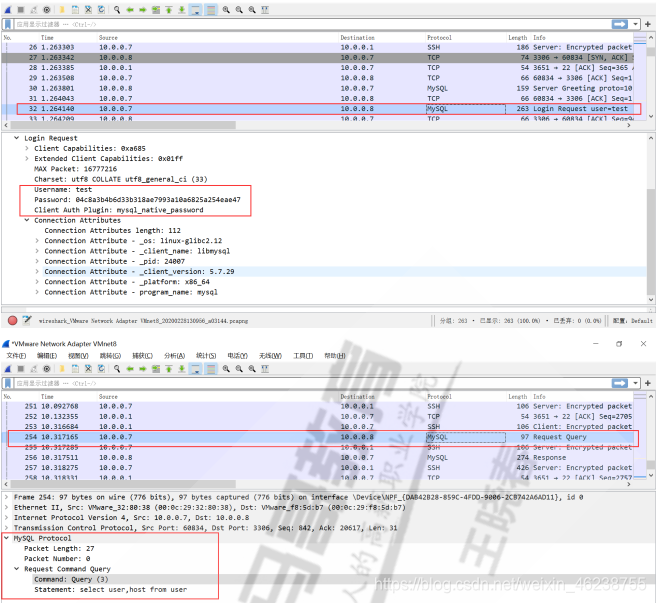Expand Client Capabilities: 0xa685

tap(27, 149)
